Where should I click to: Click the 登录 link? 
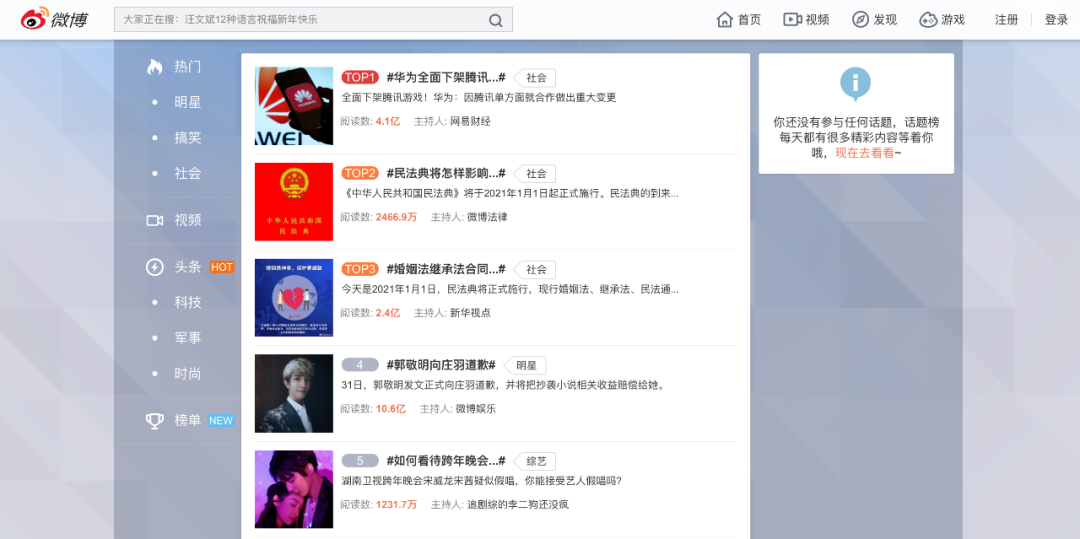point(1057,20)
